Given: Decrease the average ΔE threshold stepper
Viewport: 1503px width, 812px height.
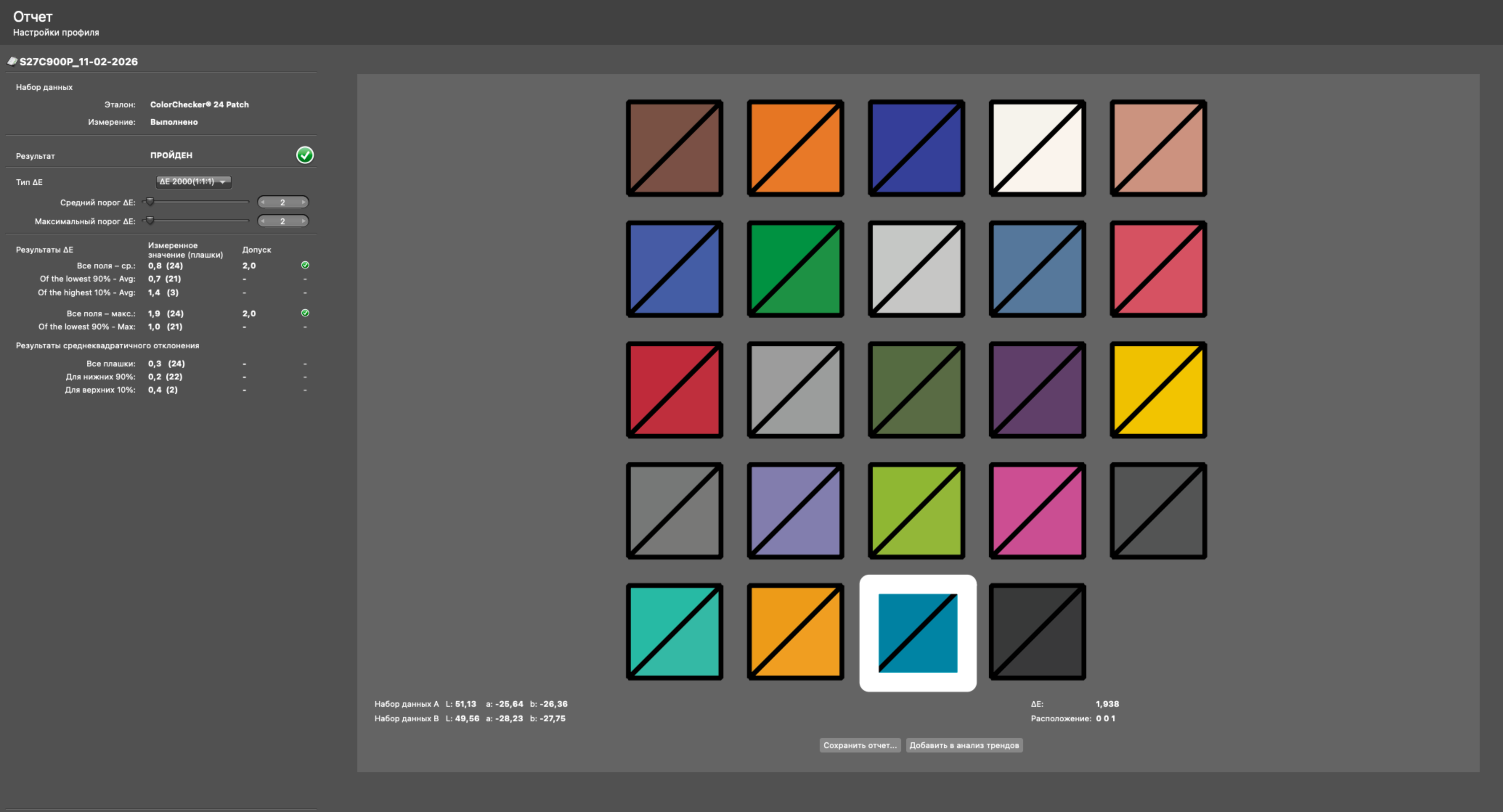Looking at the screenshot, I should pos(263,202).
